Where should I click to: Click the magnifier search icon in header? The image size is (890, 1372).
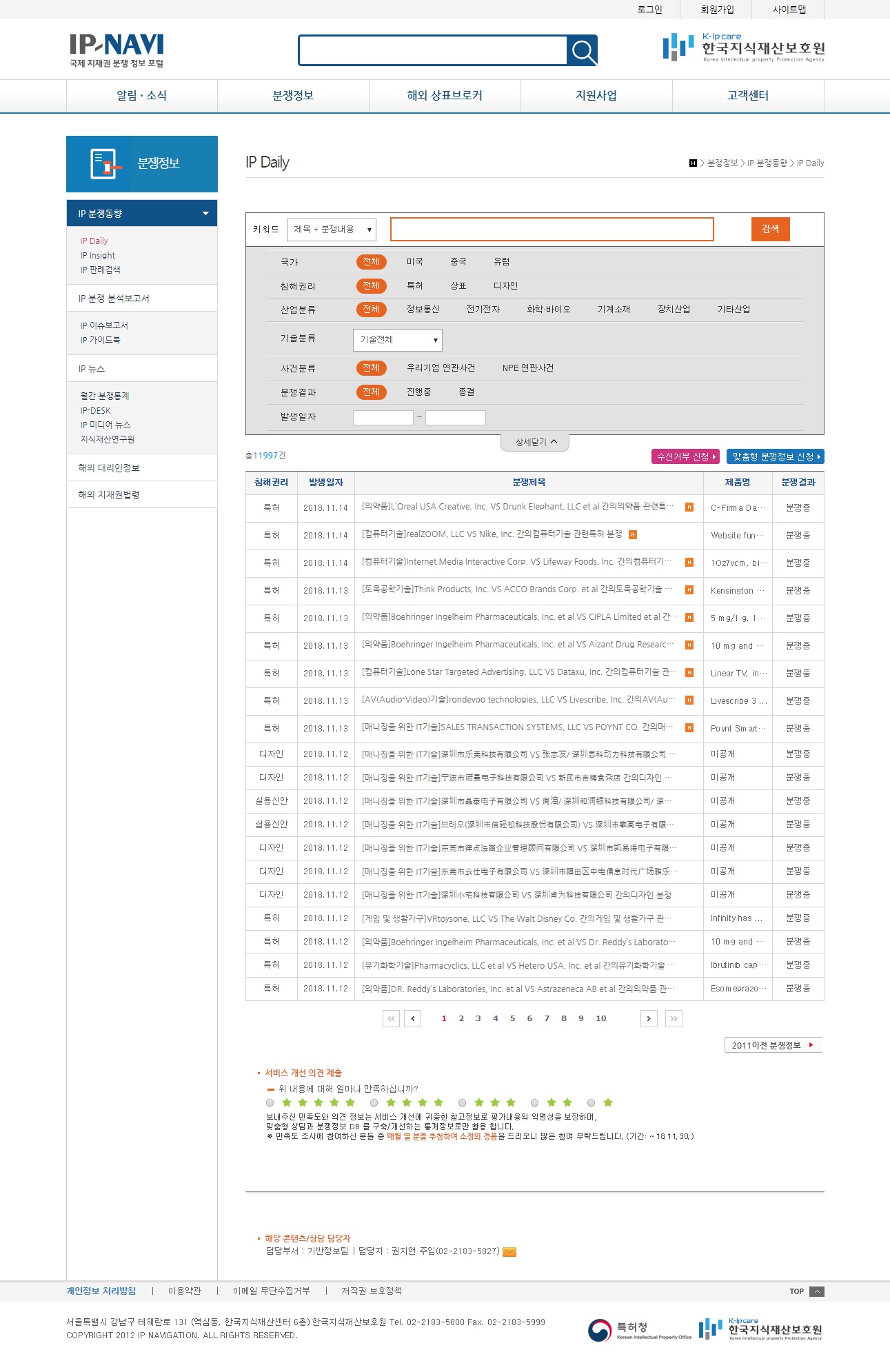(583, 51)
